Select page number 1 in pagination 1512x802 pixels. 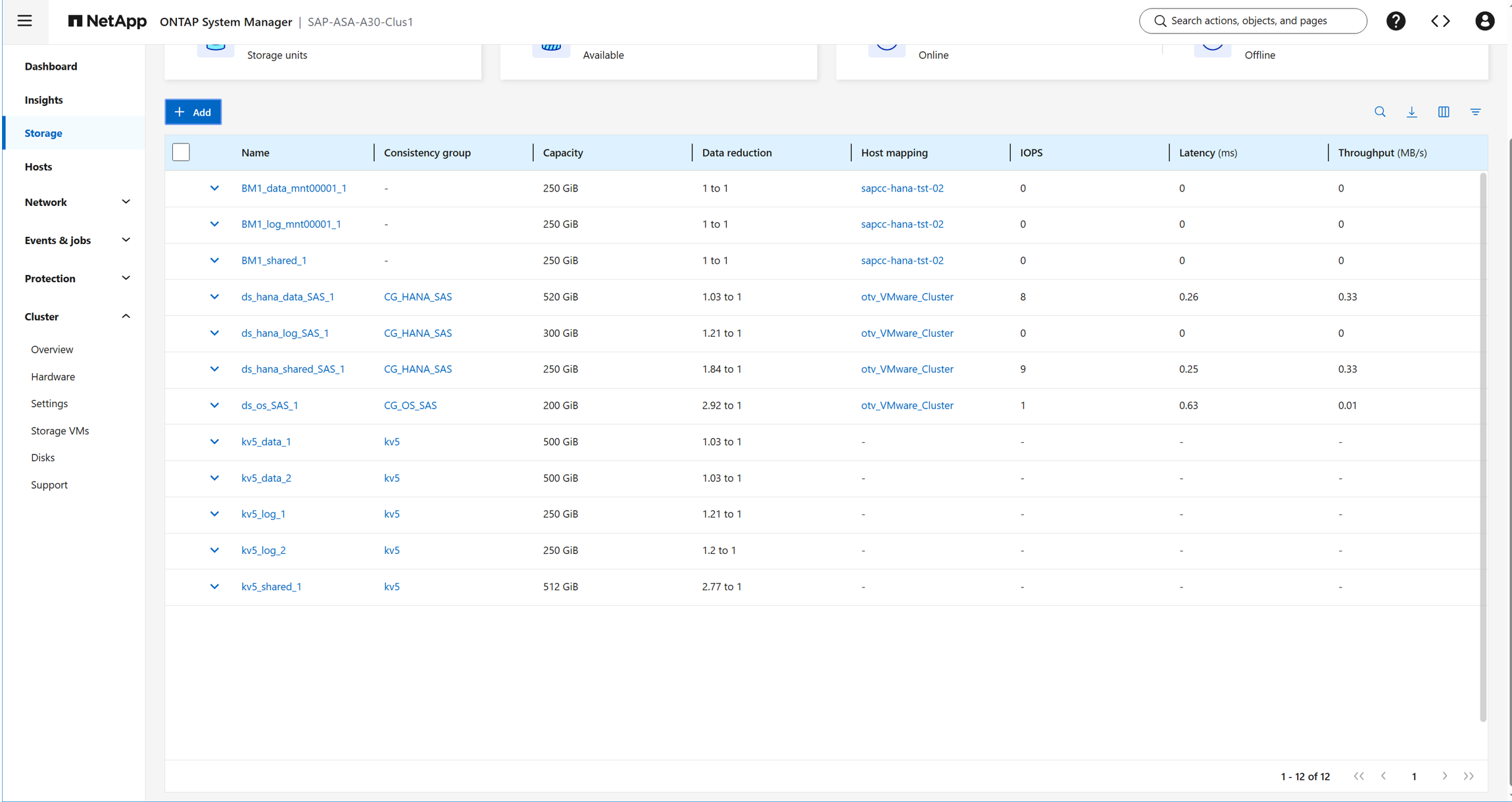click(x=1414, y=776)
